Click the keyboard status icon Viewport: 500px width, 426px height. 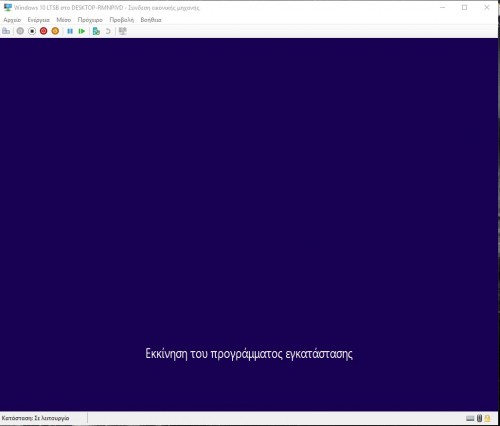470,418
